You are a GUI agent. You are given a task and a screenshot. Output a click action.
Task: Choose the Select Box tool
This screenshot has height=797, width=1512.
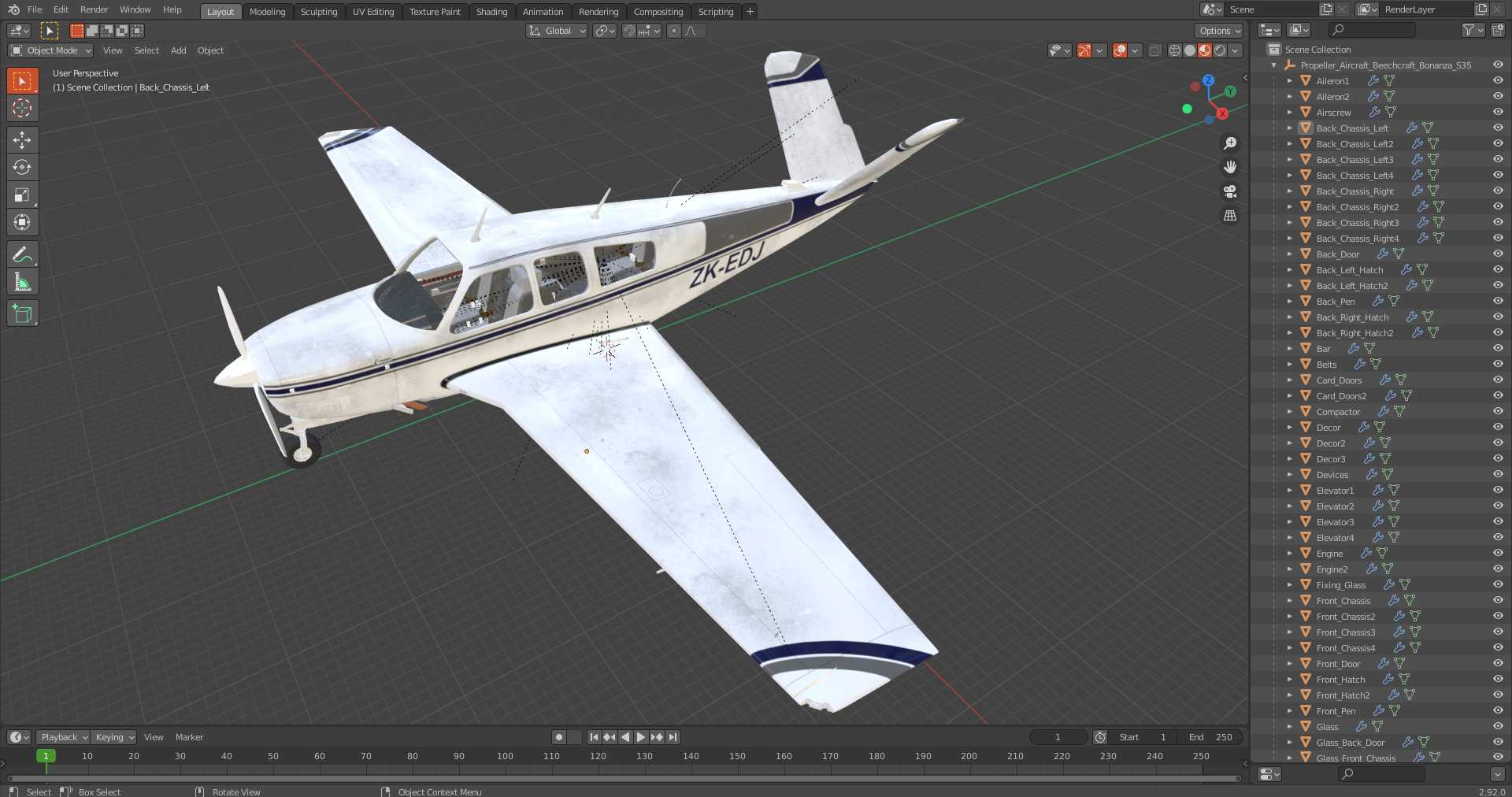(x=22, y=80)
